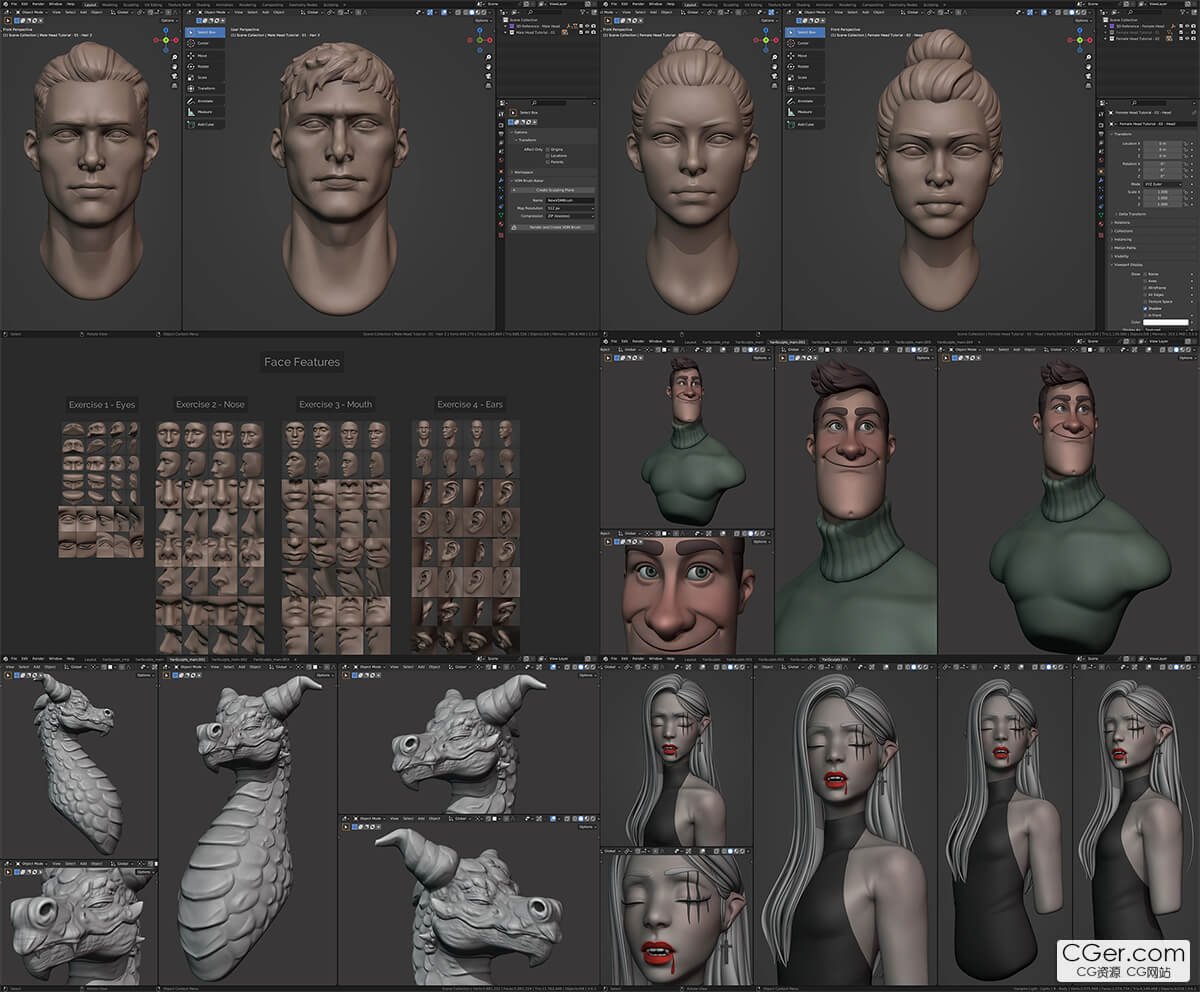Enable the Origins checkbox under Affect Only
This screenshot has height=992, width=1200.
547,149
